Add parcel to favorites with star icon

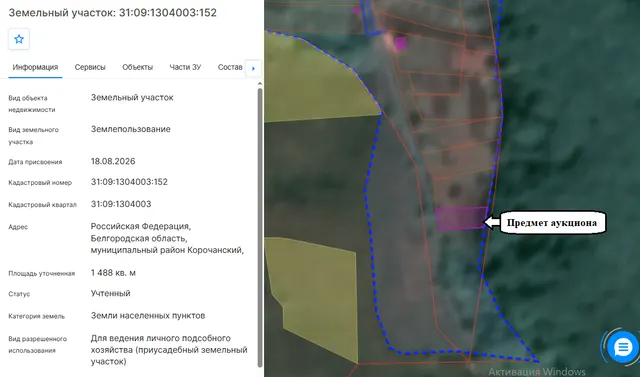coord(19,39)
